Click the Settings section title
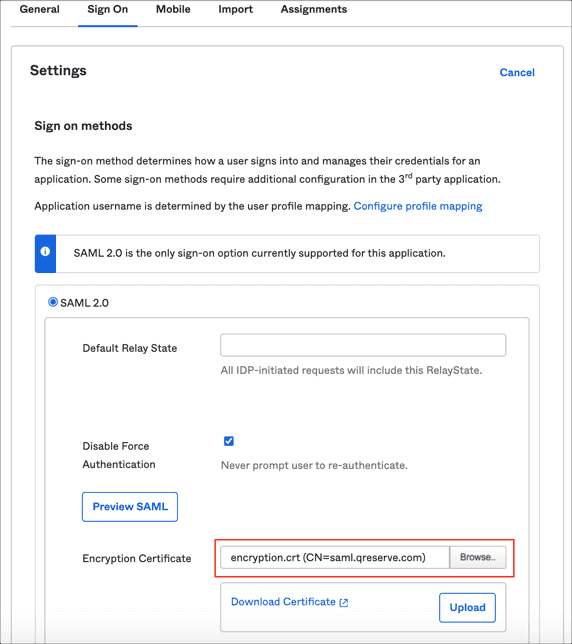 pyautogui.click(x=58, y=71)
